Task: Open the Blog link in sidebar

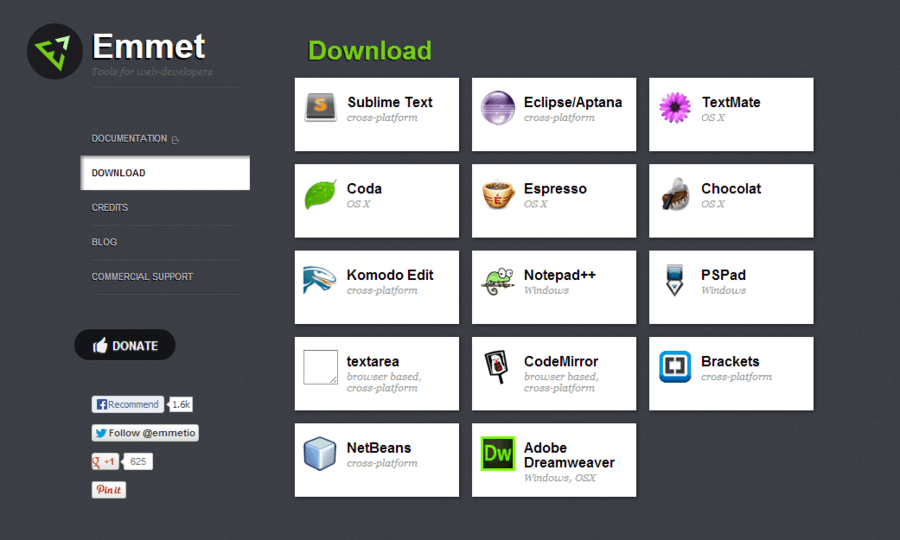Action: click(105, 242)
